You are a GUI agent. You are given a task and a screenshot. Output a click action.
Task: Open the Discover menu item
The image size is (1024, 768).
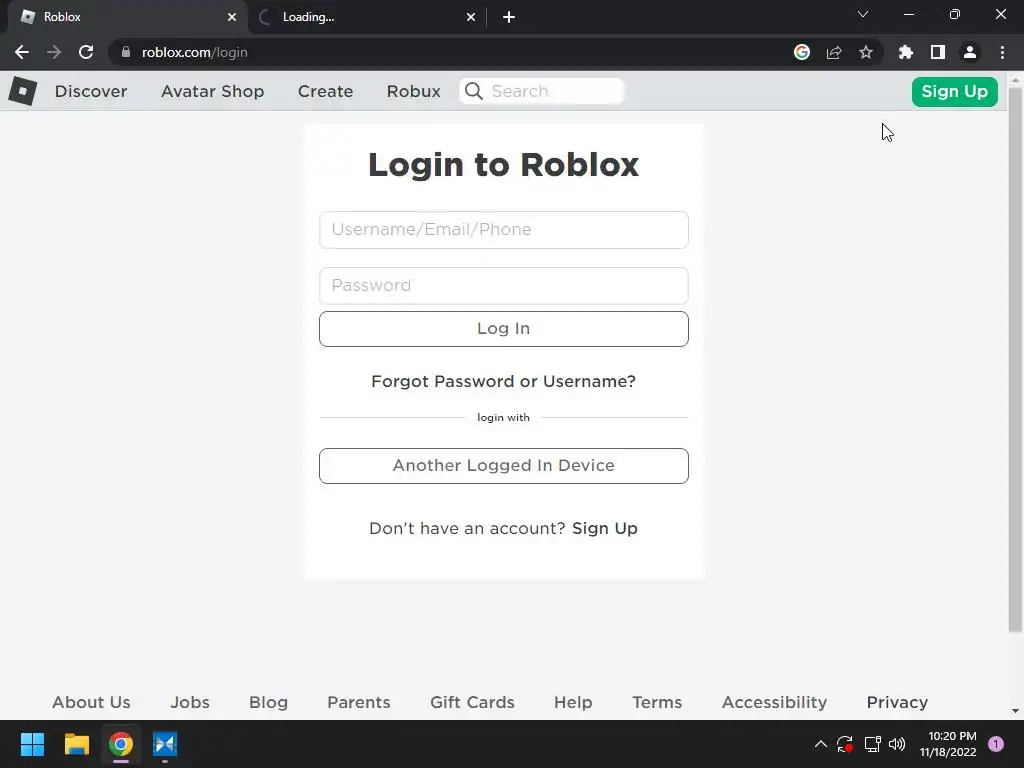[91, 91]
